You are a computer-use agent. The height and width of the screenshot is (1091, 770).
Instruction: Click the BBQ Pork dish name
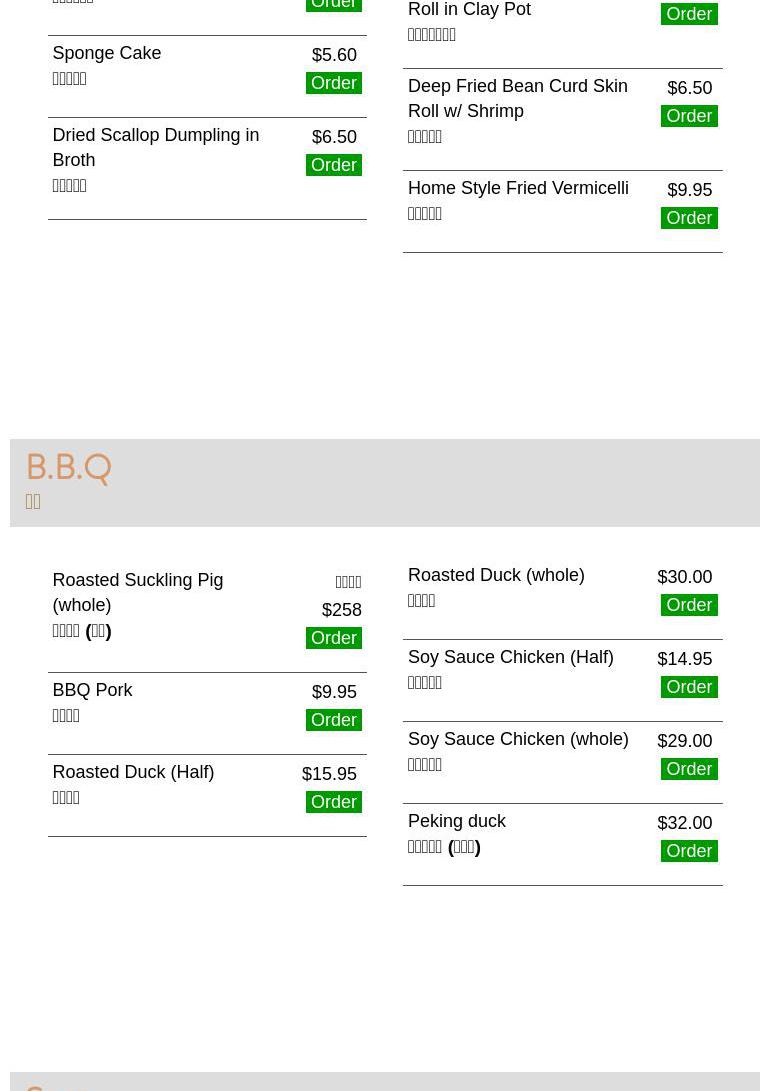pyautogui.click(x=92, y=690)
